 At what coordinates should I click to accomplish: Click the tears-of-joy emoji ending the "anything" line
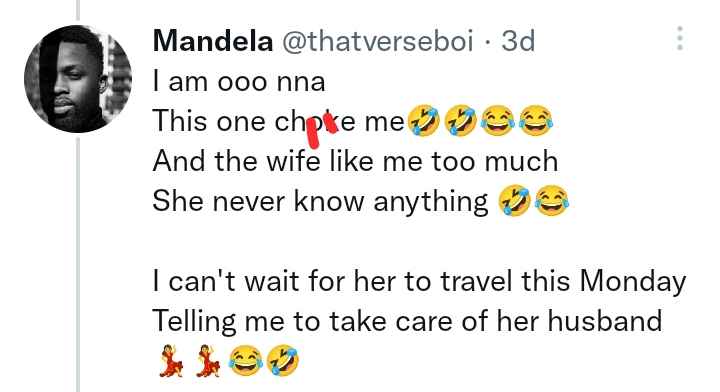[x=552, y=200]
